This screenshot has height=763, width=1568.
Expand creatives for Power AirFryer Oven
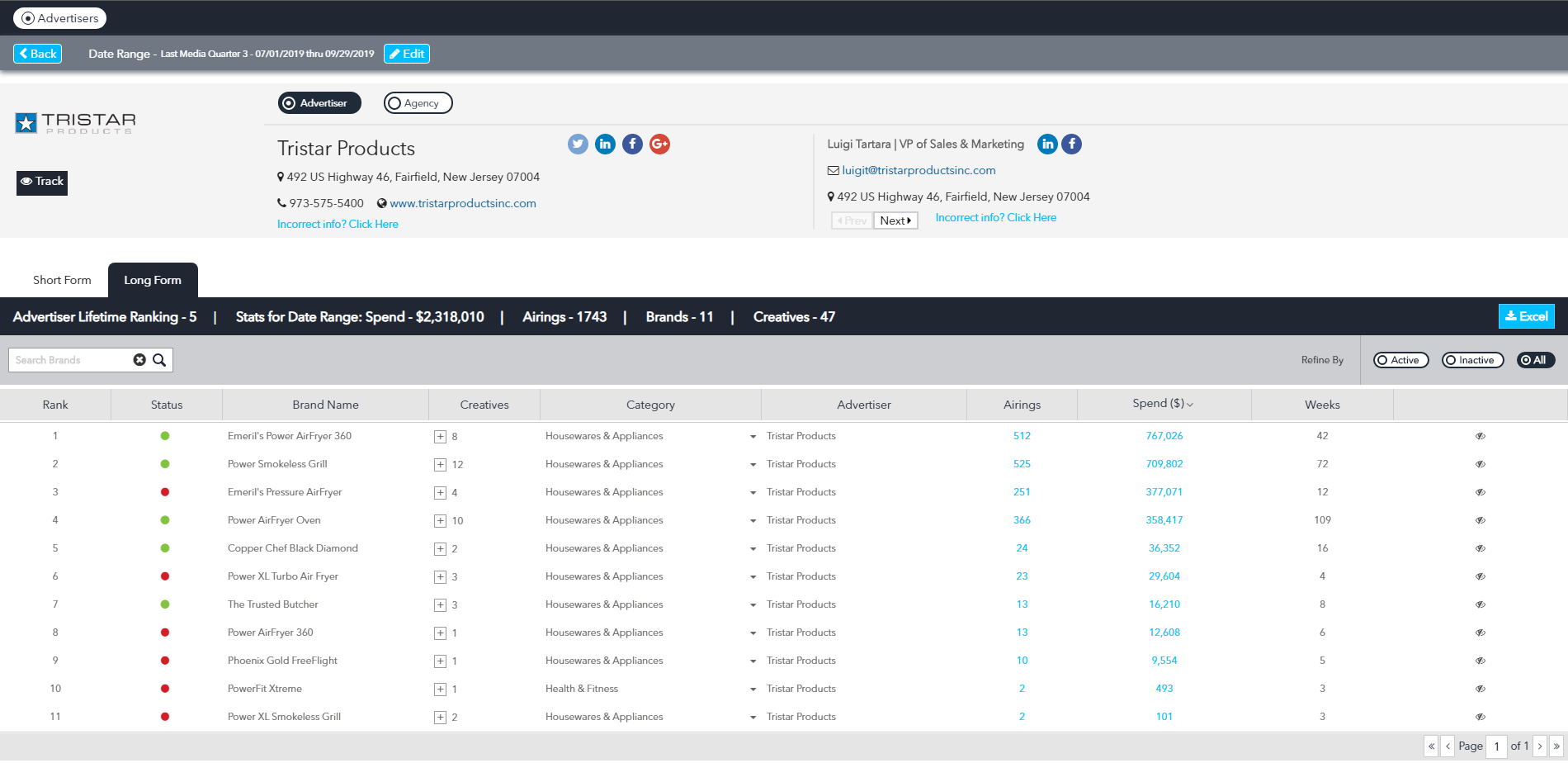tap(440, 521)
